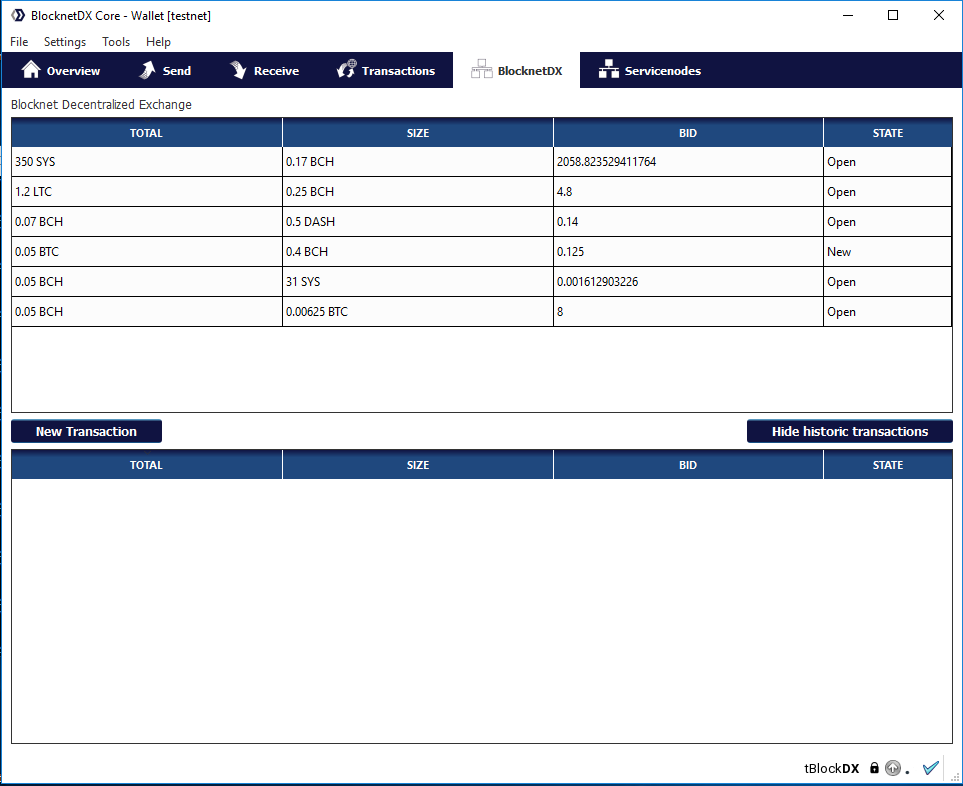Image resolution: width=963 pixels, height=786 pixels.
Task: Sort upper table by BID column header
Action: (x=688, y=133)
